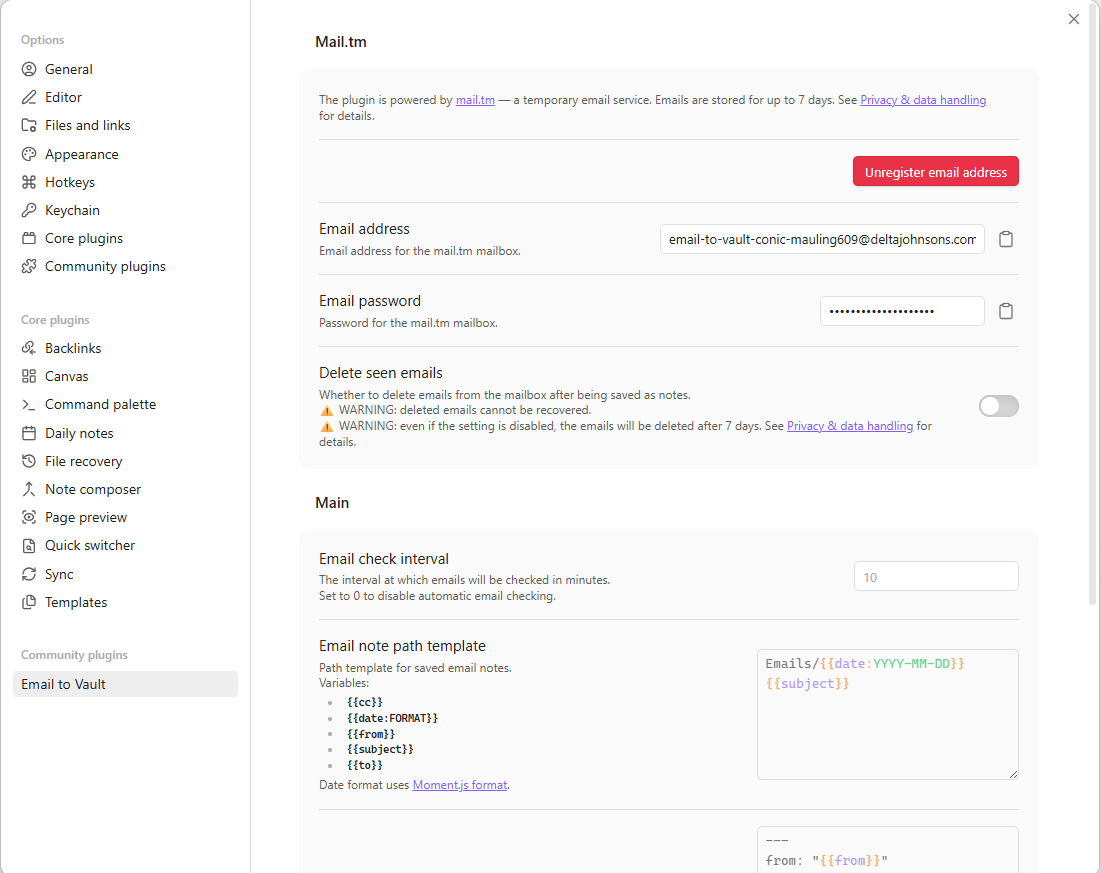Screen dimensions: 1101x873
Task: Click the Keychain key icon
Action: coord(29,210)
